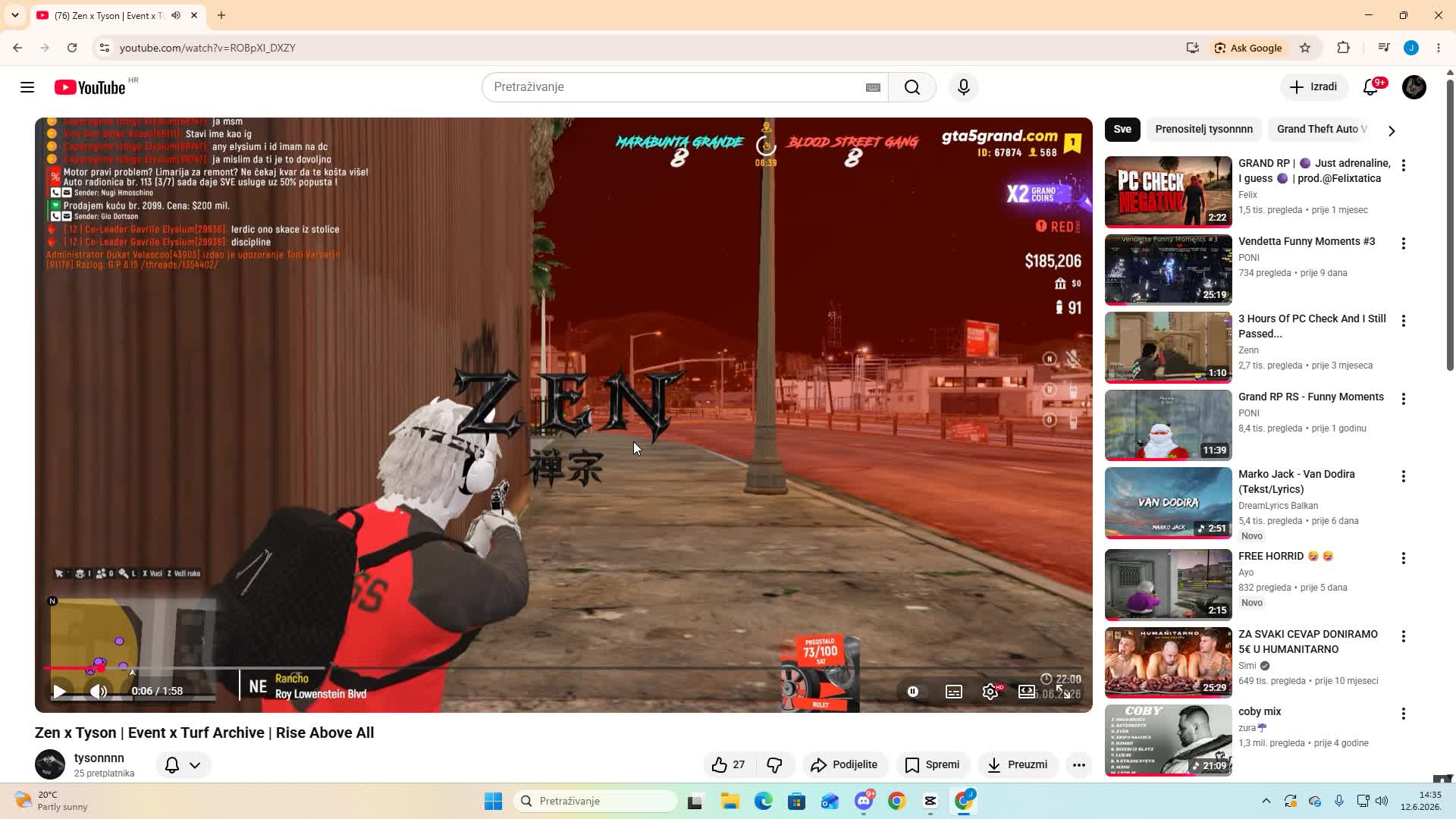This screenshot has height=819, width=1456.
Task: Open Grand RP RS - Funny Moments title
Action: tap(1311, 397)
